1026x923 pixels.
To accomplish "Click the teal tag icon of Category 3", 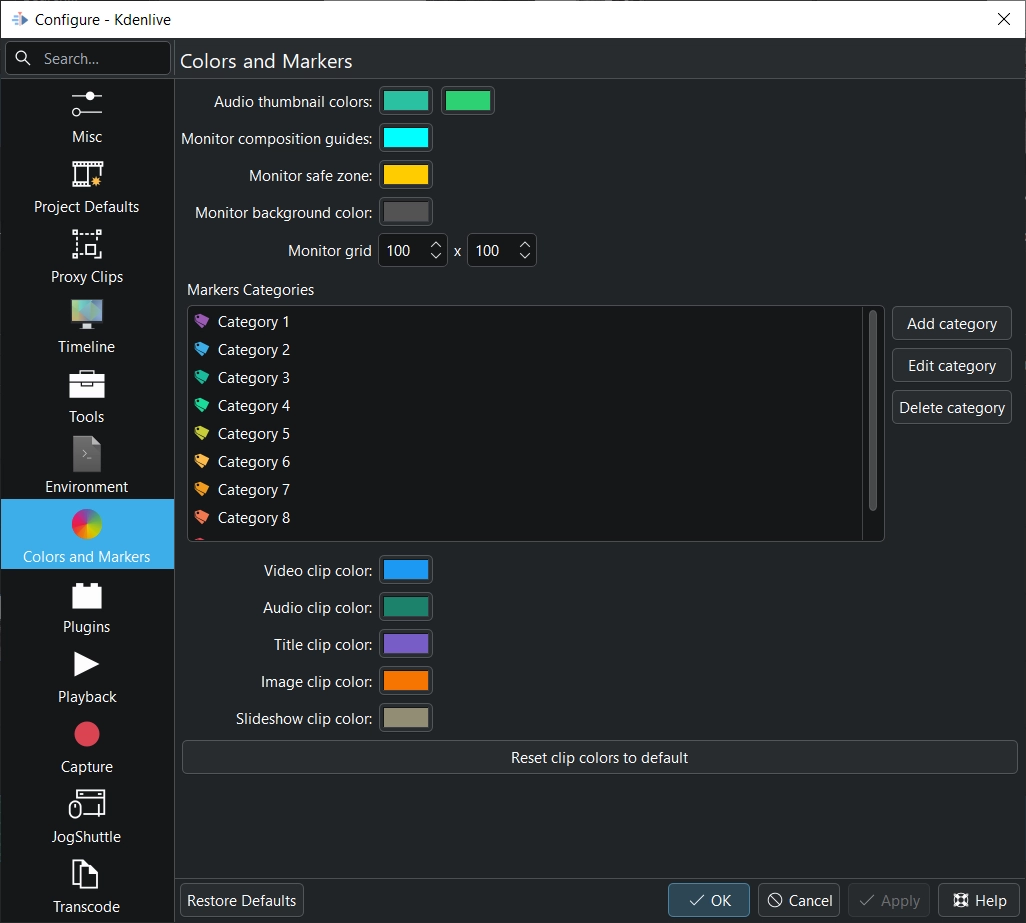I will (x=202, y=377).
